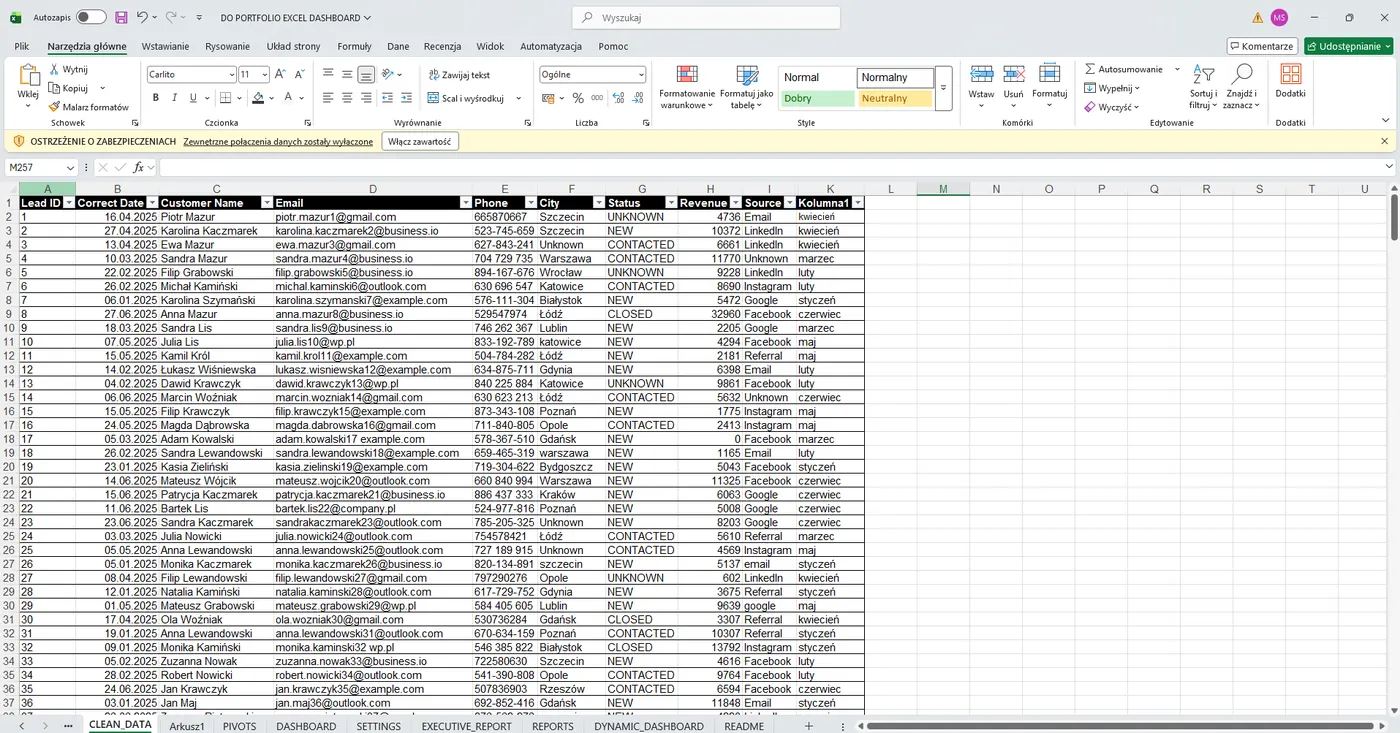1400x733 pixels.
Task: Click Scal i wyśrodkuj button
Action: point(465,98)
